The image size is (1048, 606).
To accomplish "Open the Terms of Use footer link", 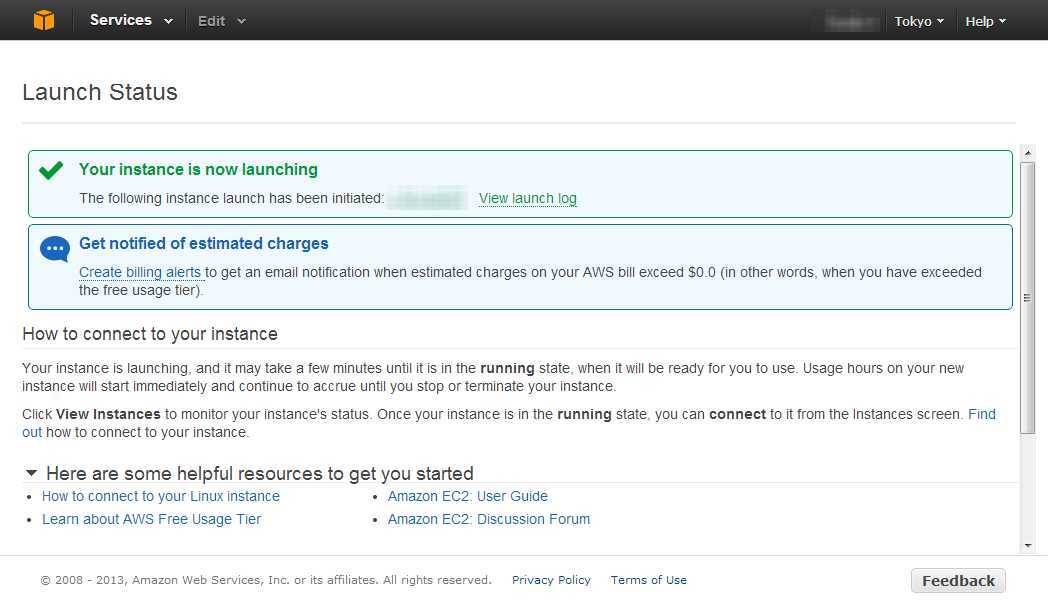I will click(x=648, y=580).
